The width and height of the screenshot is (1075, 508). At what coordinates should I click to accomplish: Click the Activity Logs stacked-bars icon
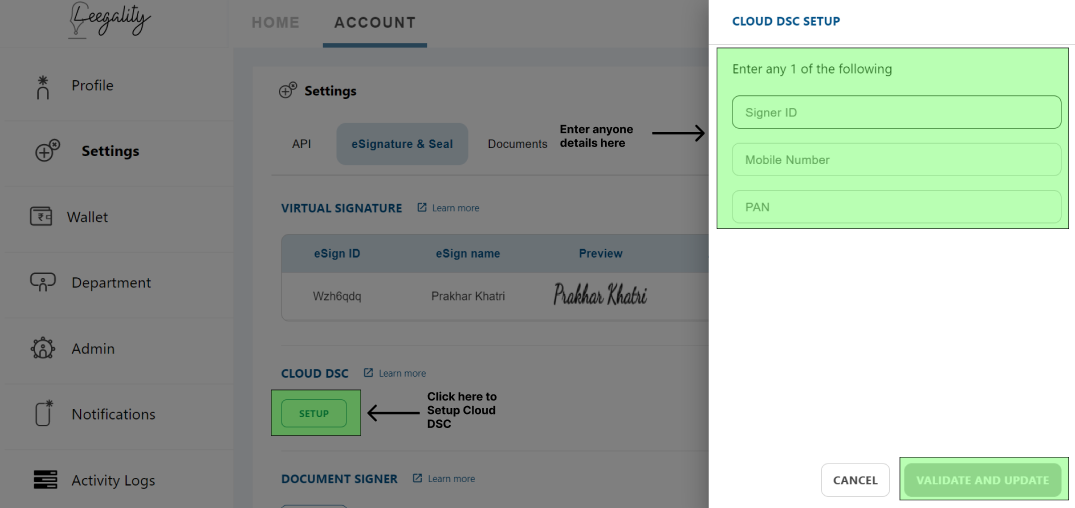point(45,480)
